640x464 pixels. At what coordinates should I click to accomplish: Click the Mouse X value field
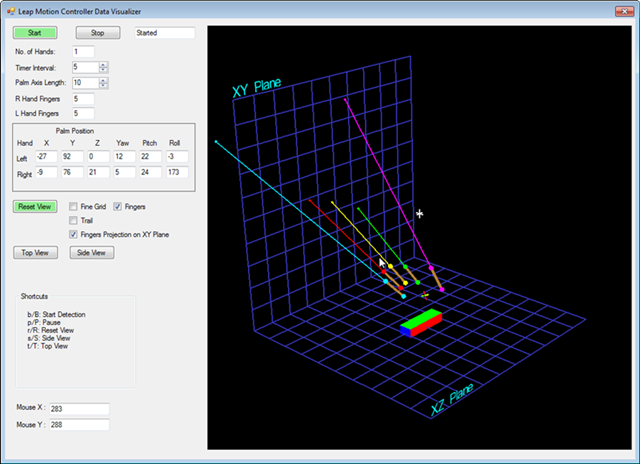79,409
